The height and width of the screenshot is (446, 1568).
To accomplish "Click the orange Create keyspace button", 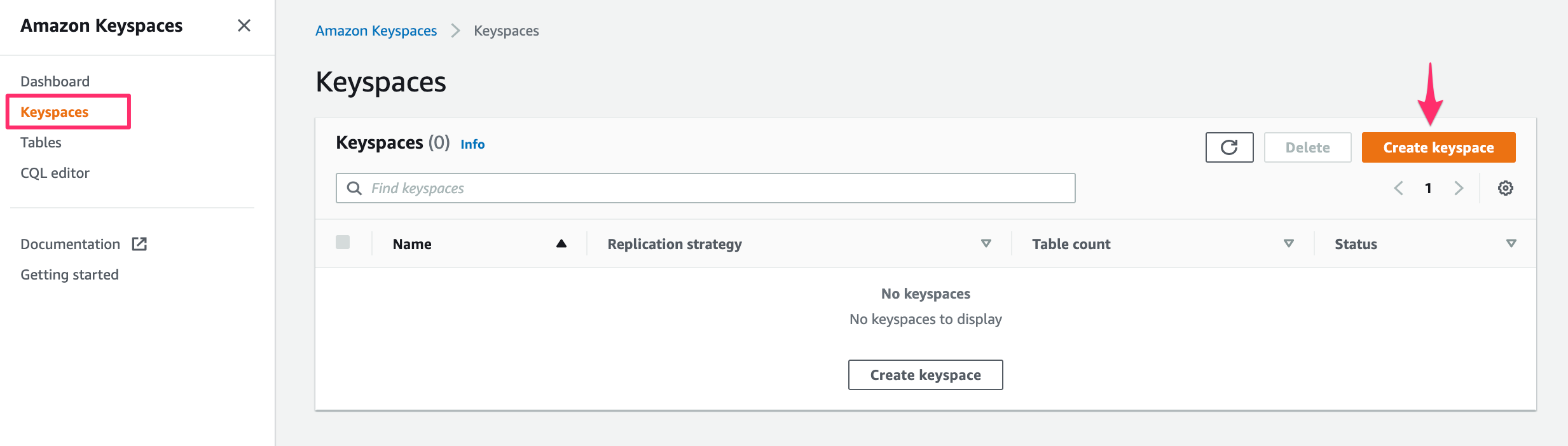I will point(1438,147).
